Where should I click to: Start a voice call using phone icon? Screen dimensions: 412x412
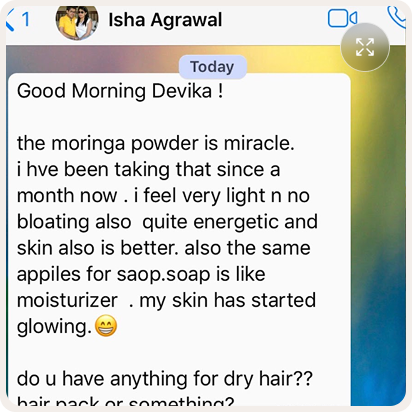[x=397, y=17]
